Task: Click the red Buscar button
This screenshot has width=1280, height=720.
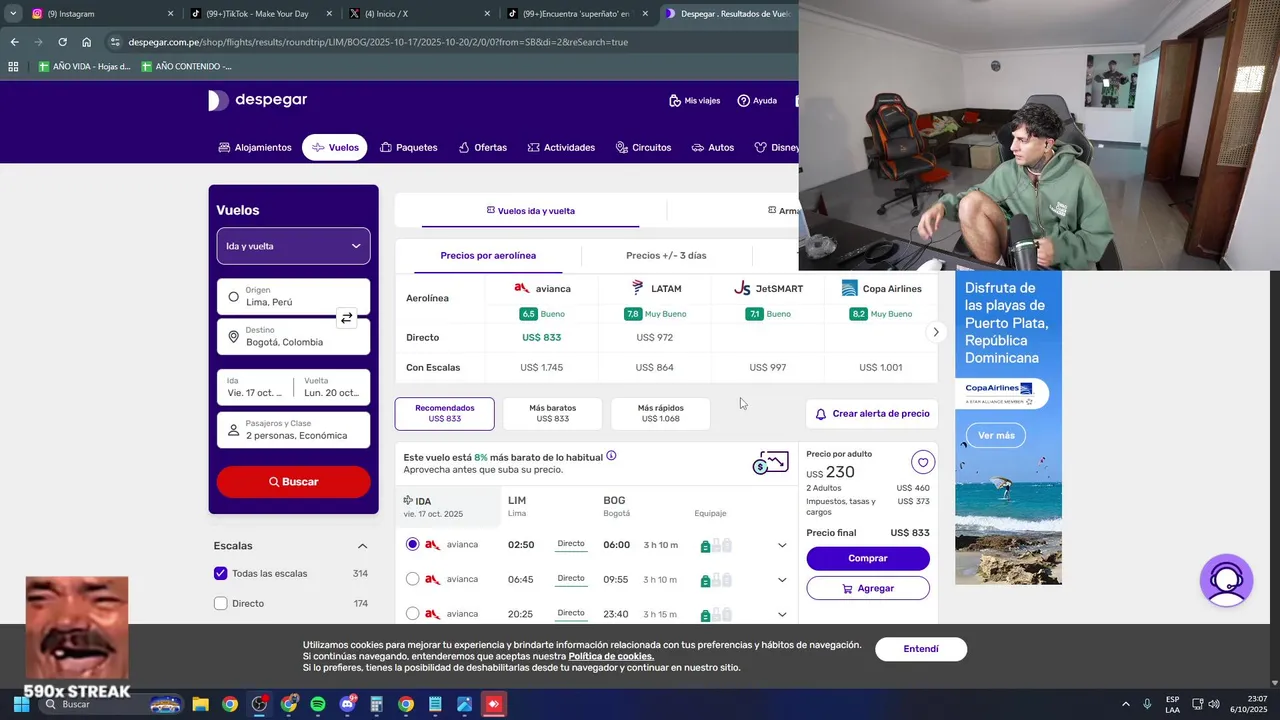Action: 293,482
